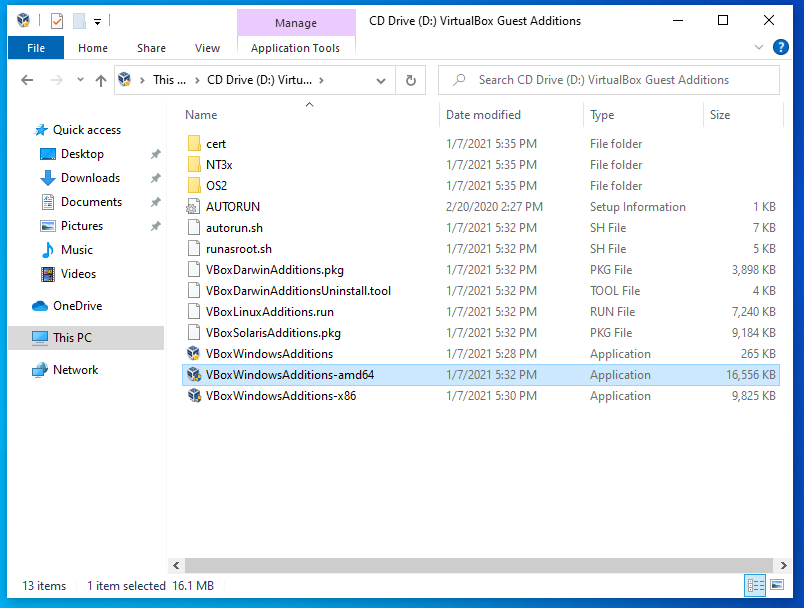This screenshot has width=804, height=608.
Task: Click the horizontal scrollbar track
Action: pyautogui.click(x=478, y=565)
